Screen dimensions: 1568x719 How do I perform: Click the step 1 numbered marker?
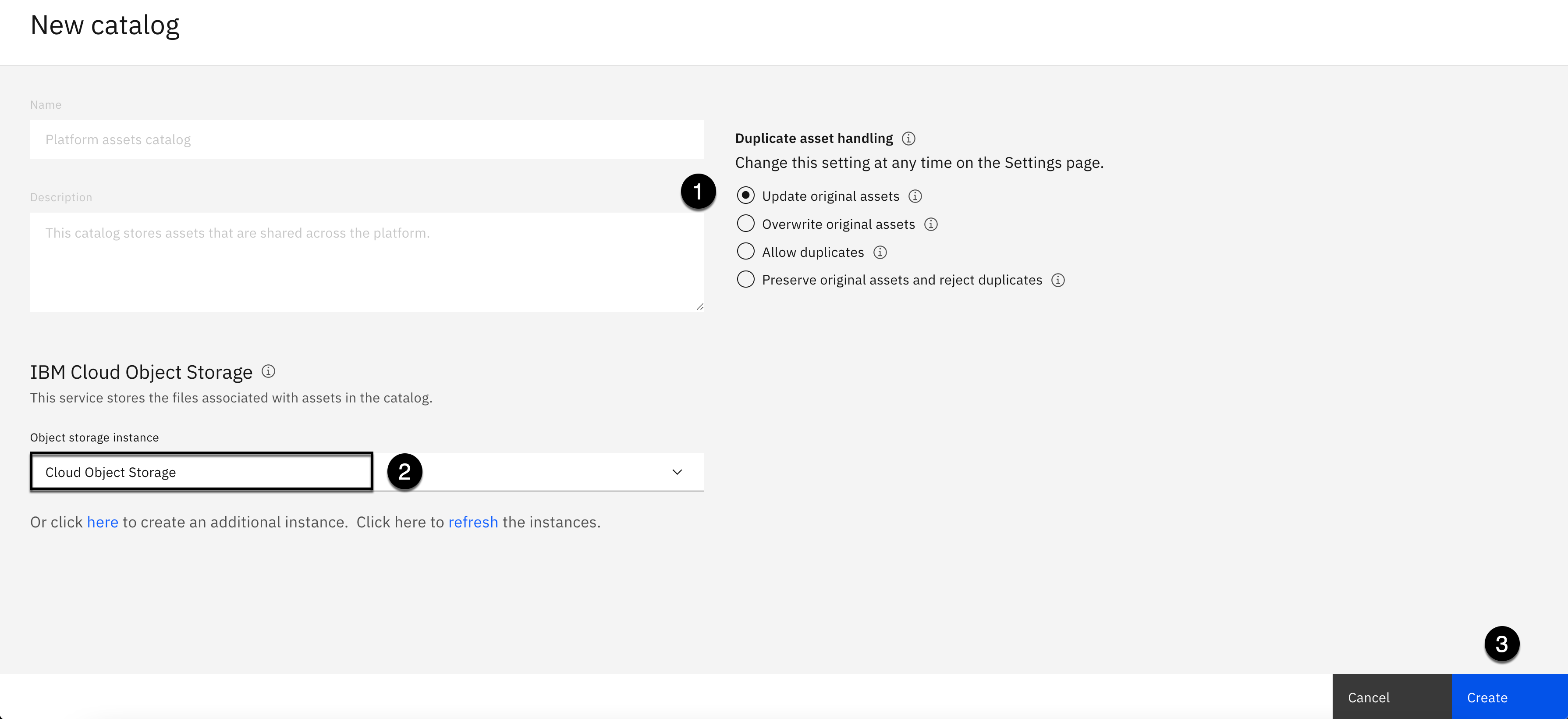[x=698, y=192]
